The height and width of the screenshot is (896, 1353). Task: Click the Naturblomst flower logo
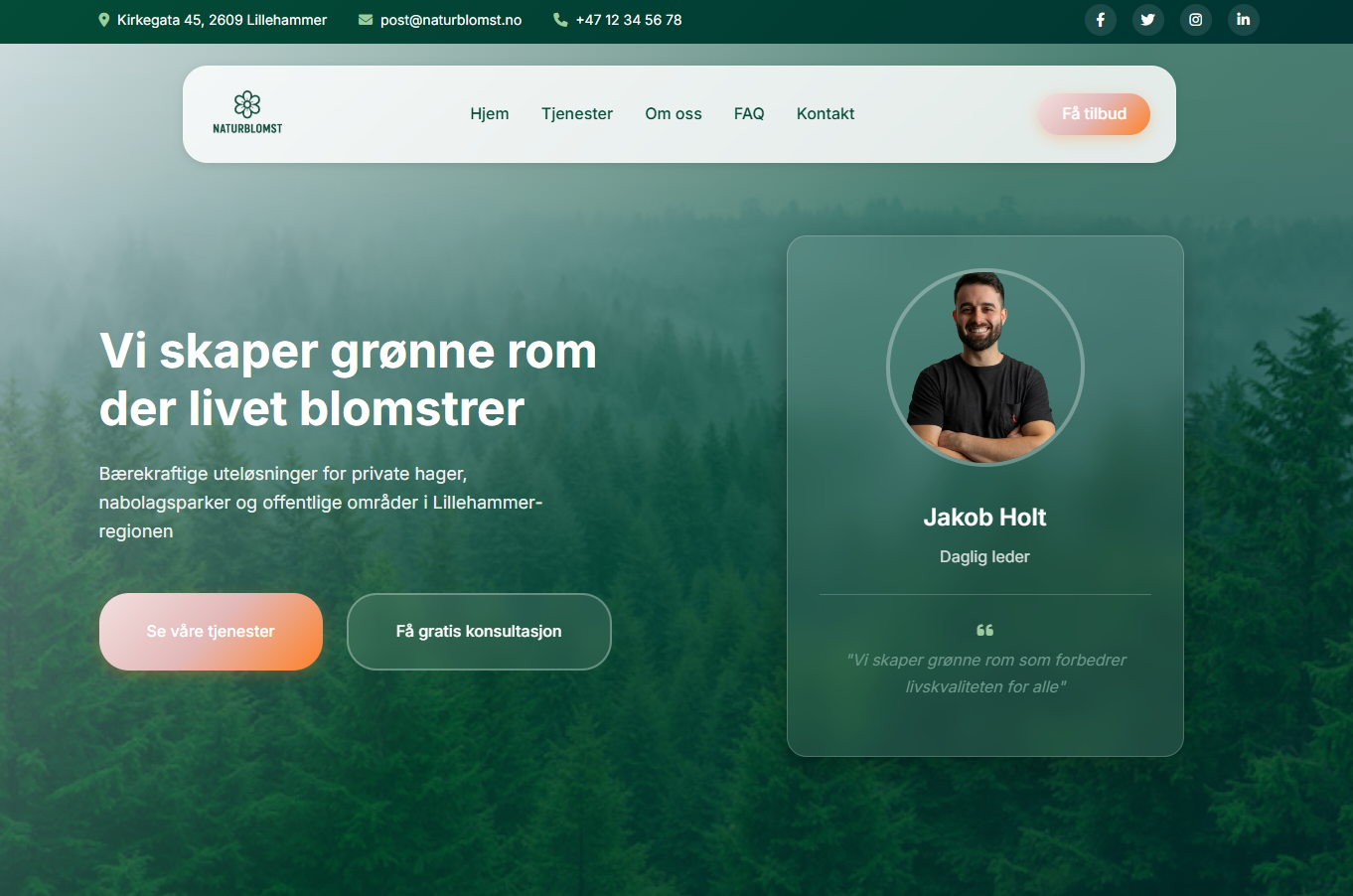[x=246, y=104]
